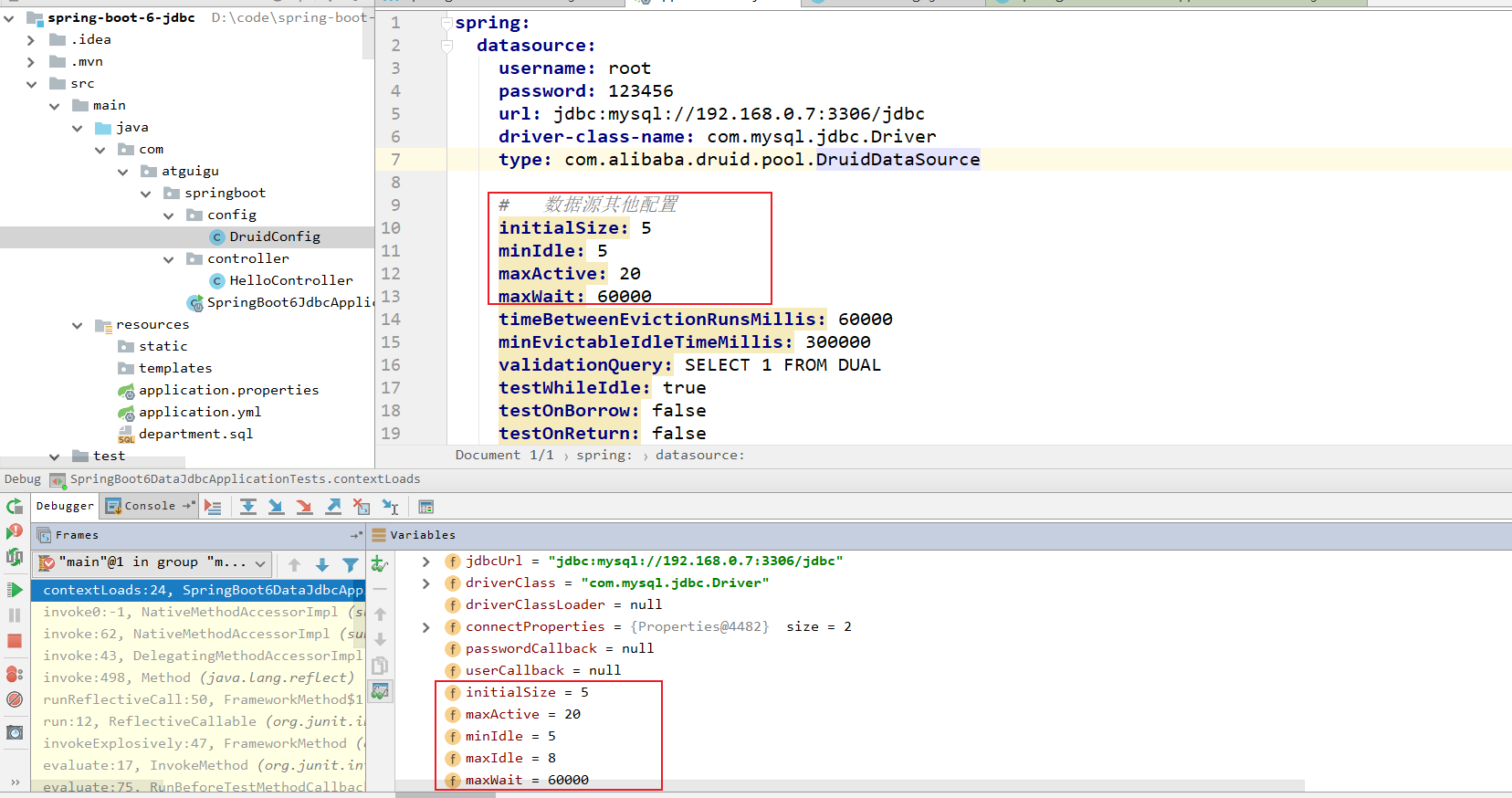
Task: Switch to the Debugger tab
Action: 65,506
